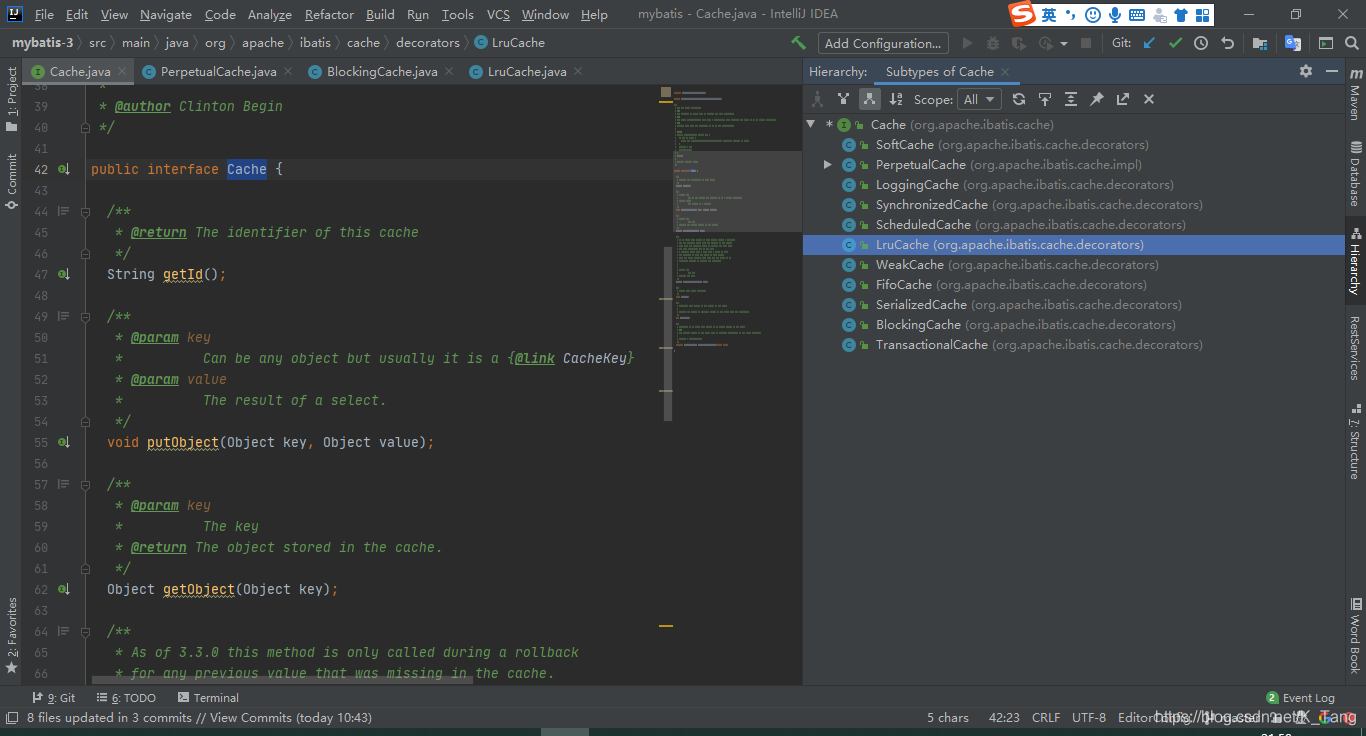Click the Run with Coverage icon
Viewport: 1366px width, 736px height.
coord(1019,43)
